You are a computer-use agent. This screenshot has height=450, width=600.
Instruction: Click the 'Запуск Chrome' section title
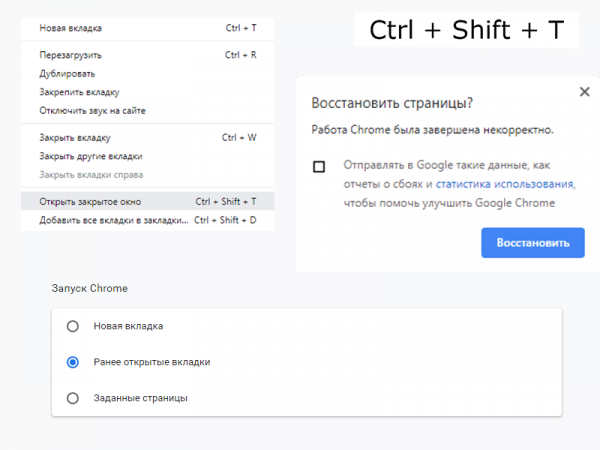pos(90,288)
